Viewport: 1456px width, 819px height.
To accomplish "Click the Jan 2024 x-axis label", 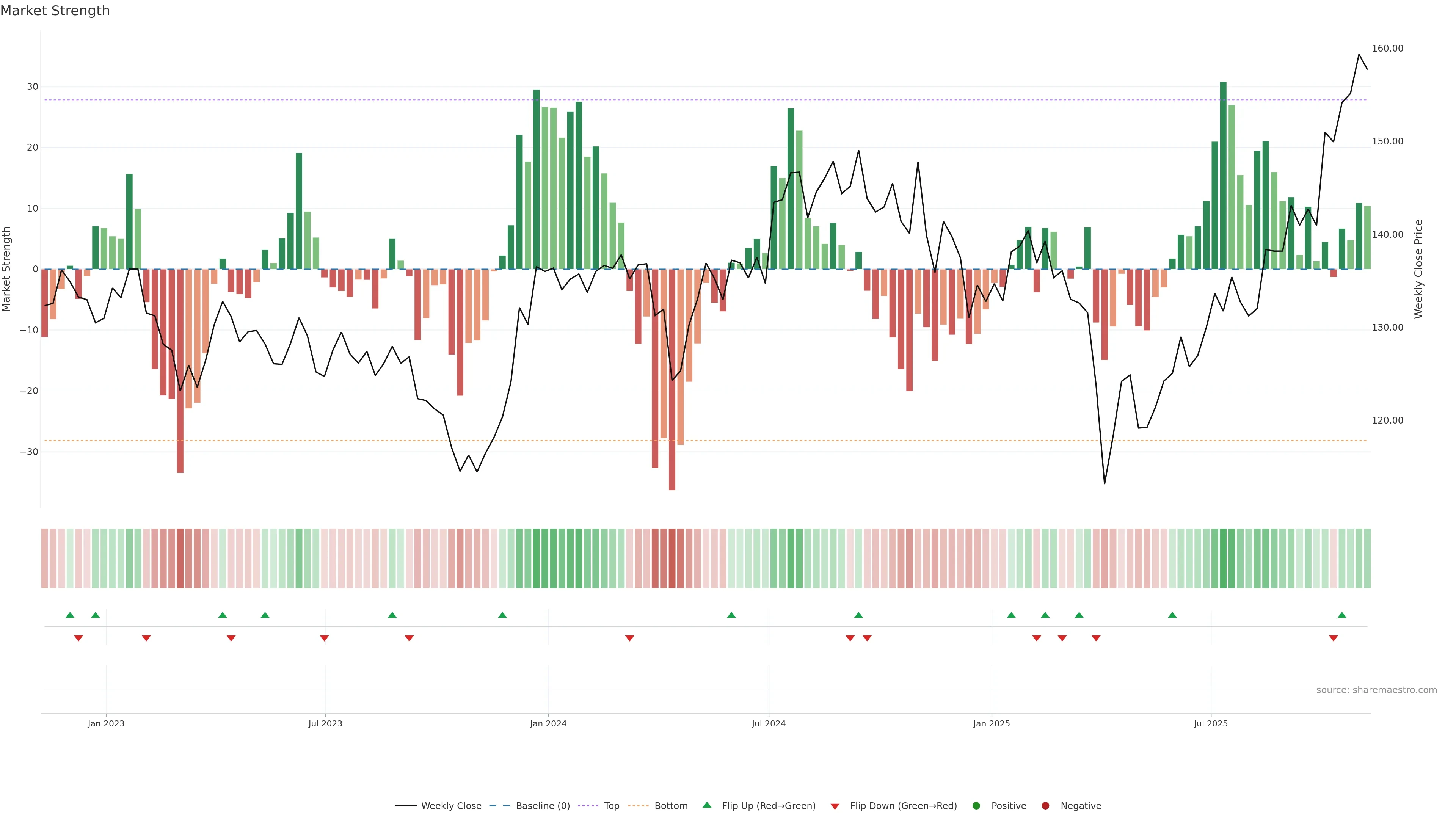I will [x=548, y=723].
